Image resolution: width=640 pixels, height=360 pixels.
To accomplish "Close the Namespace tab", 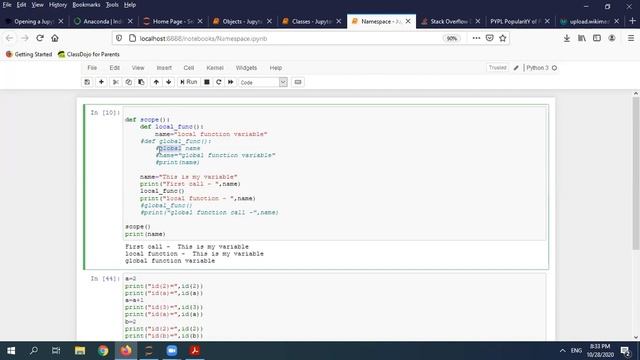I will (x=408, y=21).
